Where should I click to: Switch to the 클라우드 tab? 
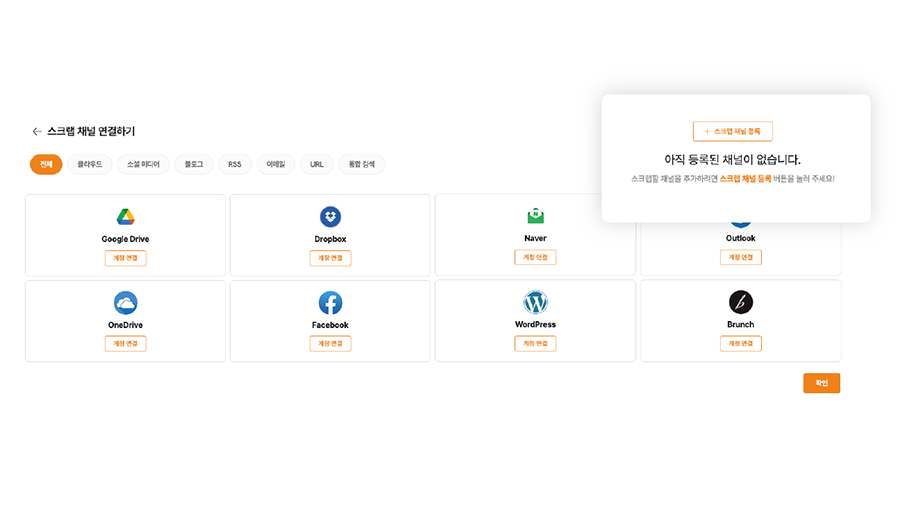click(x=90, y=164)
